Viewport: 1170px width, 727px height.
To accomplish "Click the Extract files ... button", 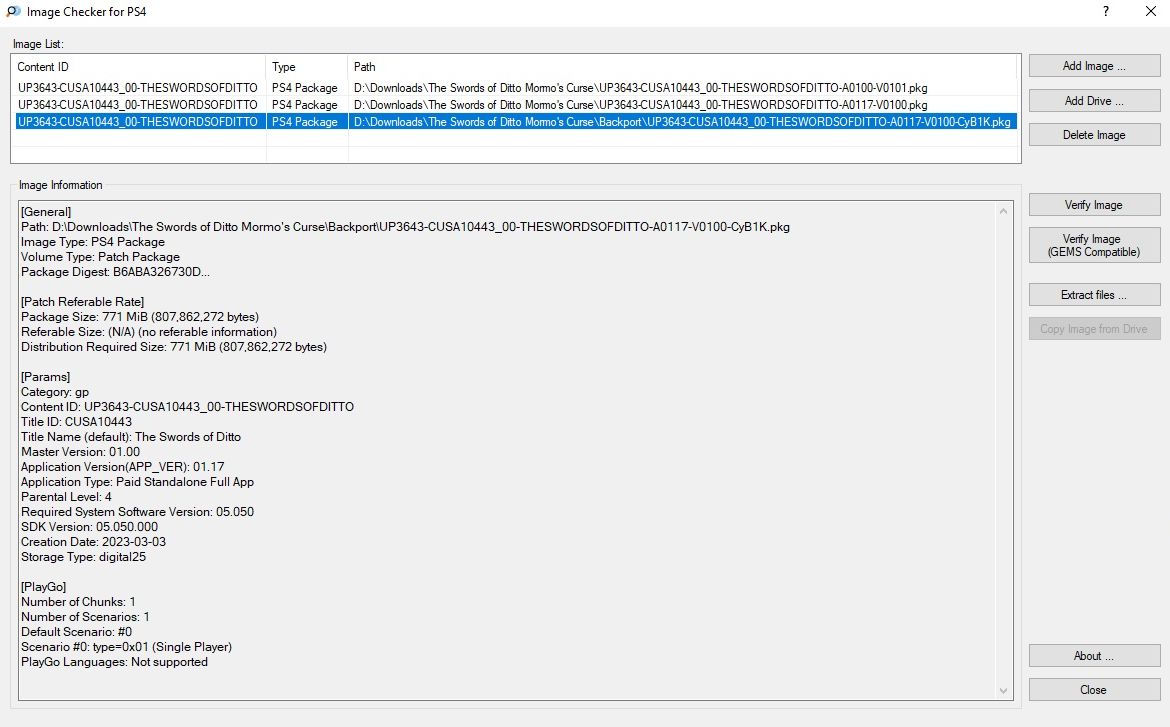I will click(x=1094, y=295).
